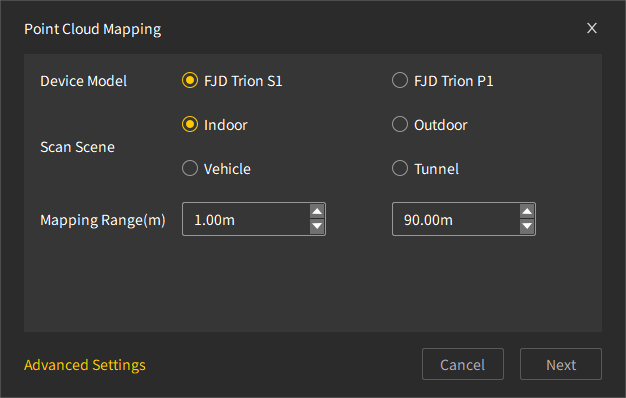
Task: Click the Mapping Range(m) label
Action: point(103,220)
